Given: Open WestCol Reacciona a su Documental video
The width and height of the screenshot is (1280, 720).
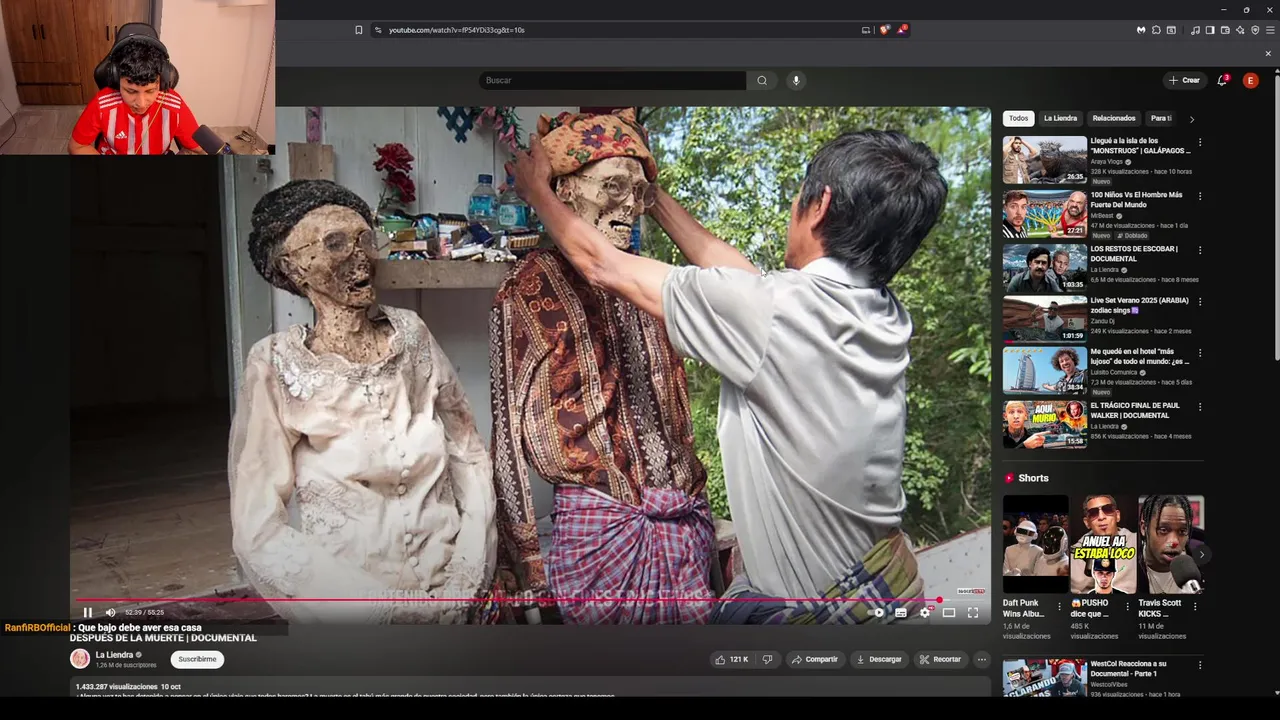Looking at the screenshot, I should [x=1045, y=678].
